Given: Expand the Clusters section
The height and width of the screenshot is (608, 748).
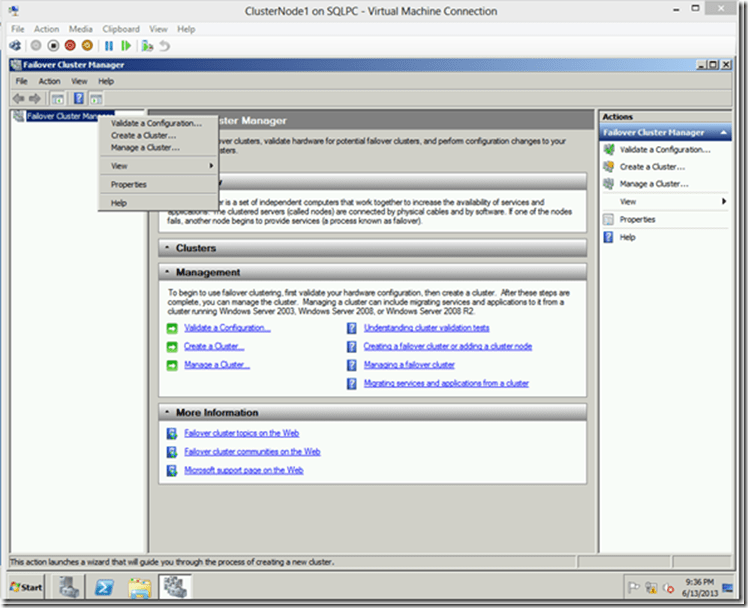Looking at the screenshot, I should (166, 248).
